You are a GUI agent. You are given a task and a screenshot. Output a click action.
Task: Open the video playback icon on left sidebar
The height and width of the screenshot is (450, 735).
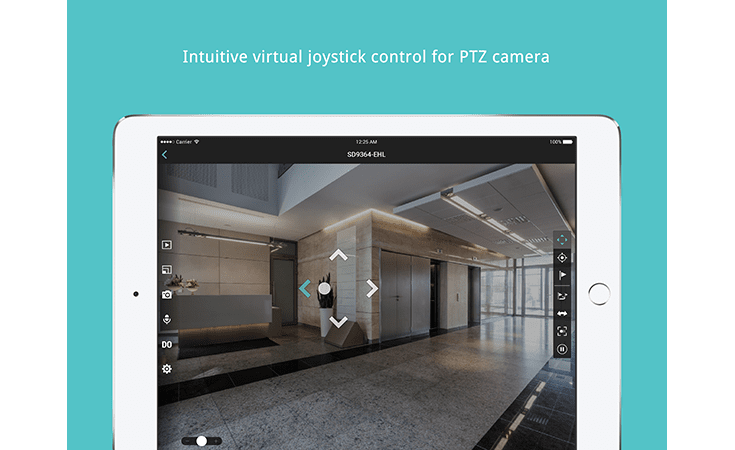167,244
